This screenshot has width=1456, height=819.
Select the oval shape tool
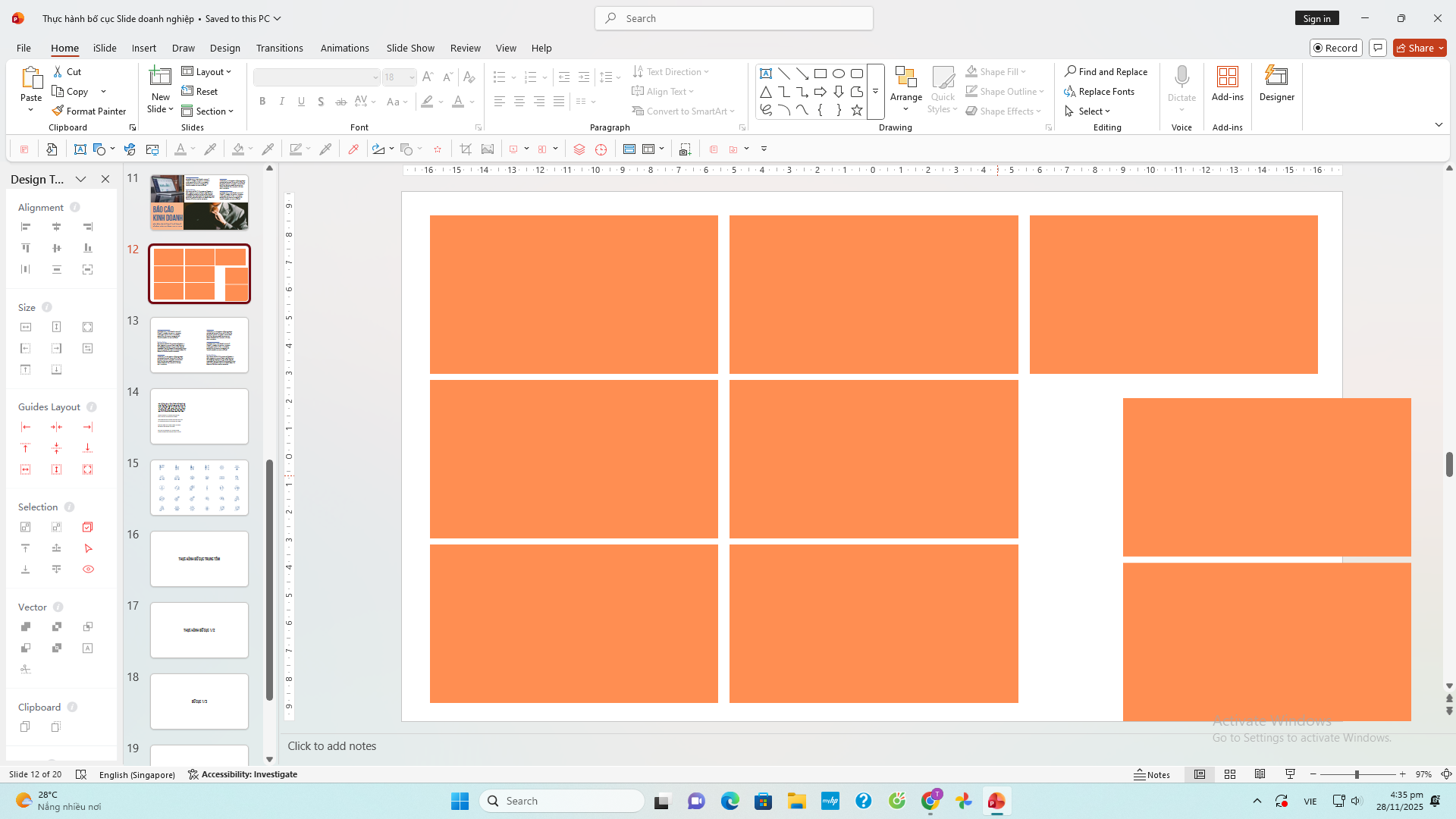[839, 74]
